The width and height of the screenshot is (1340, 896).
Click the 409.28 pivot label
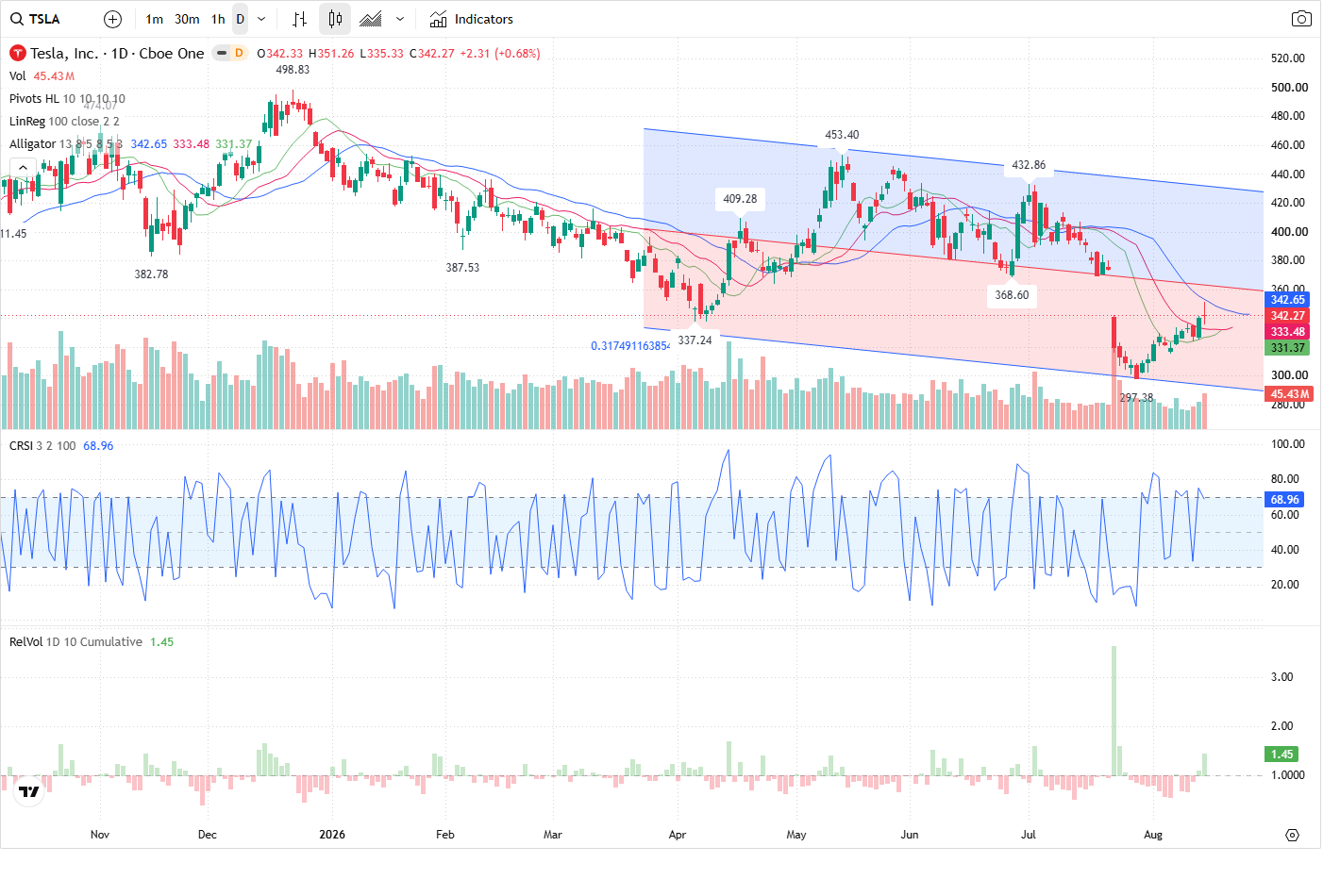pos(740,199)
